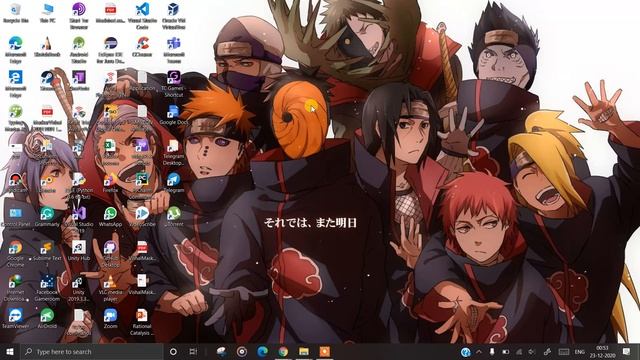This screenshot has width=640, height=360.
Task: Launch VLC media player shortcut
Action: pos(111,288)
